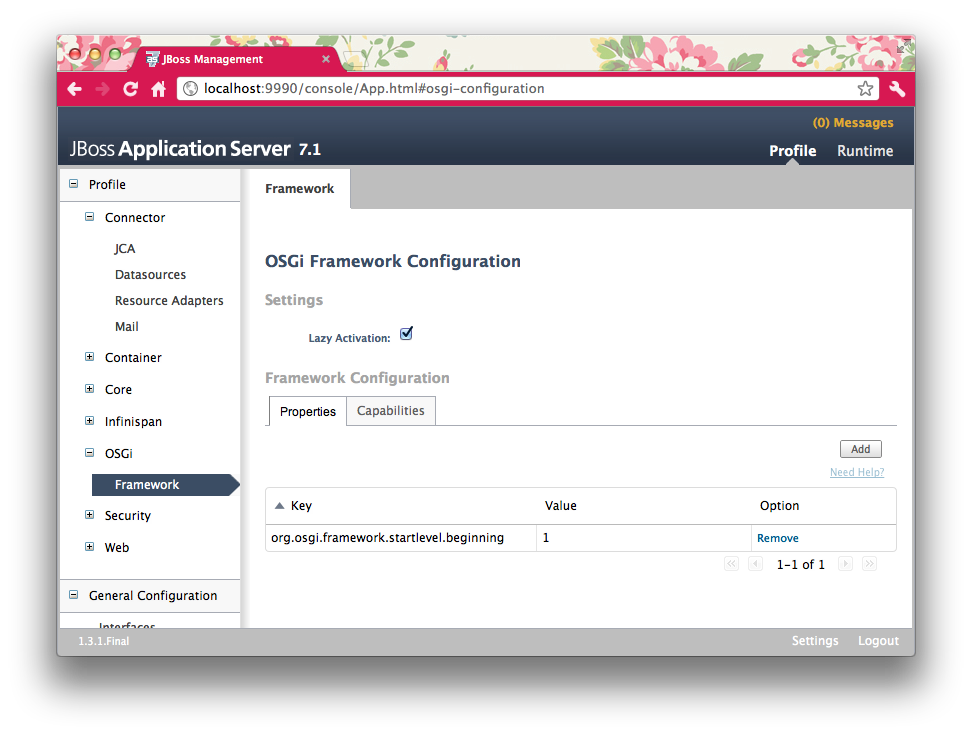This screenshot has height=735, width=972.
Task: Remove the startlevel.beginning property
Action: point(777,538)
